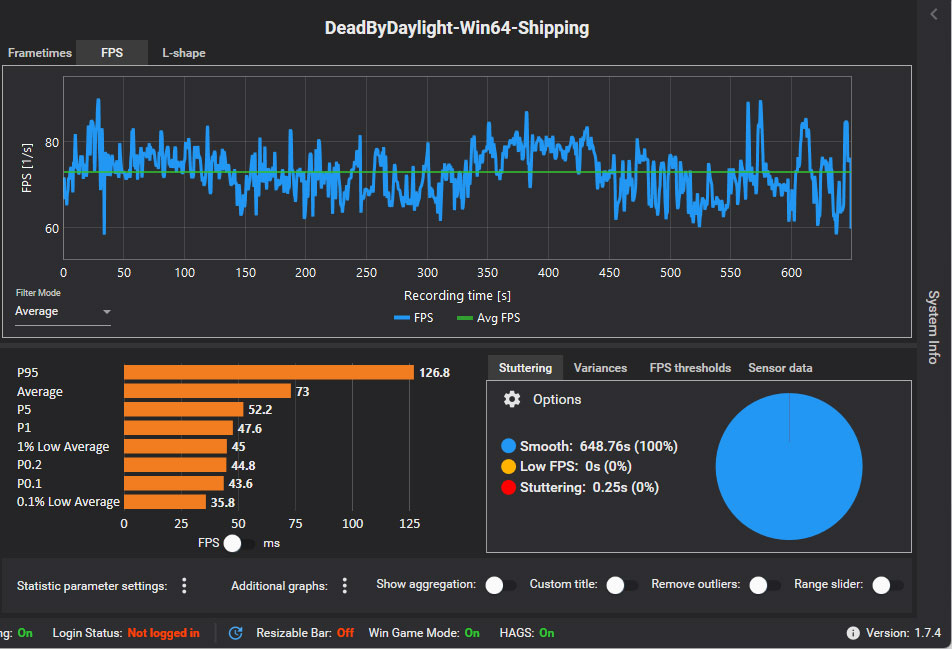
Task: Show the FPS thresholds tab
Action: coord(690,368)
